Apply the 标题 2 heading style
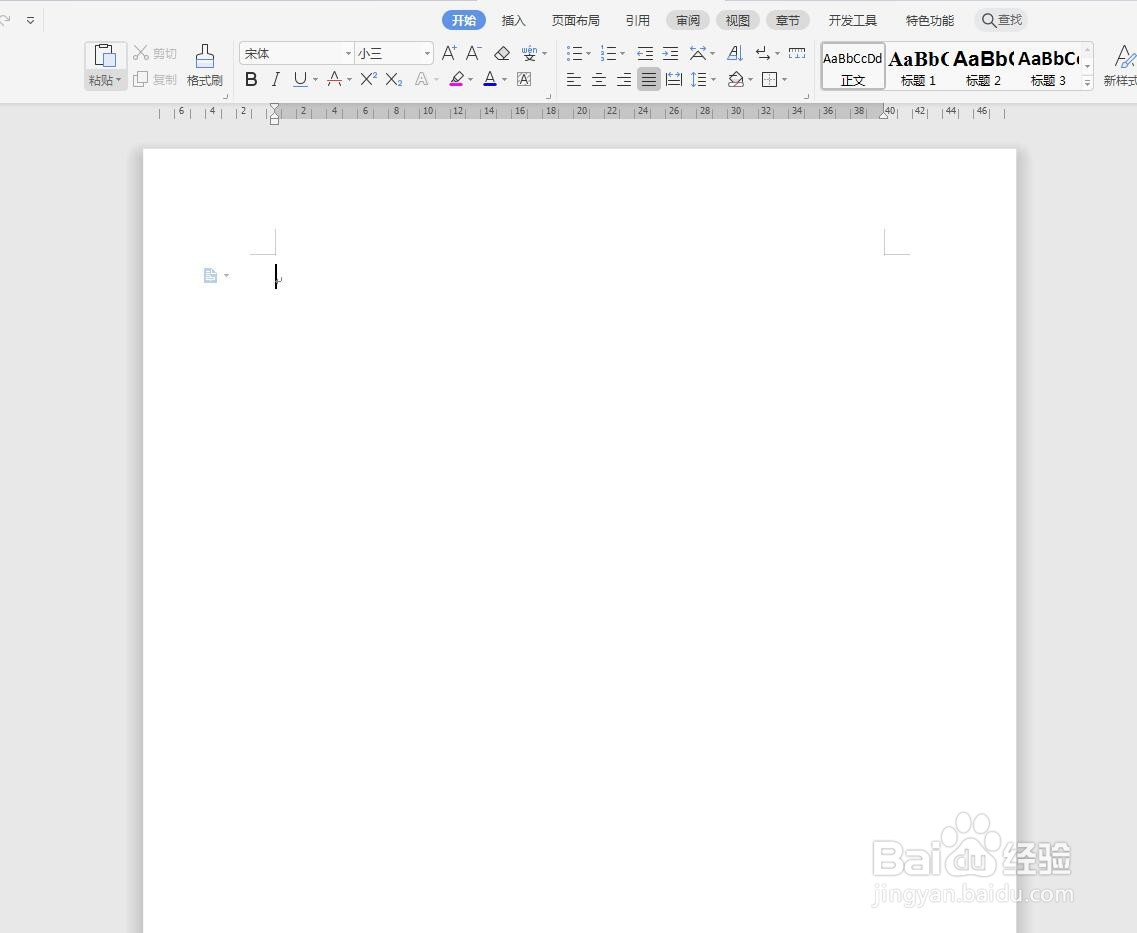1137x933 pixels. coord(983,67)
